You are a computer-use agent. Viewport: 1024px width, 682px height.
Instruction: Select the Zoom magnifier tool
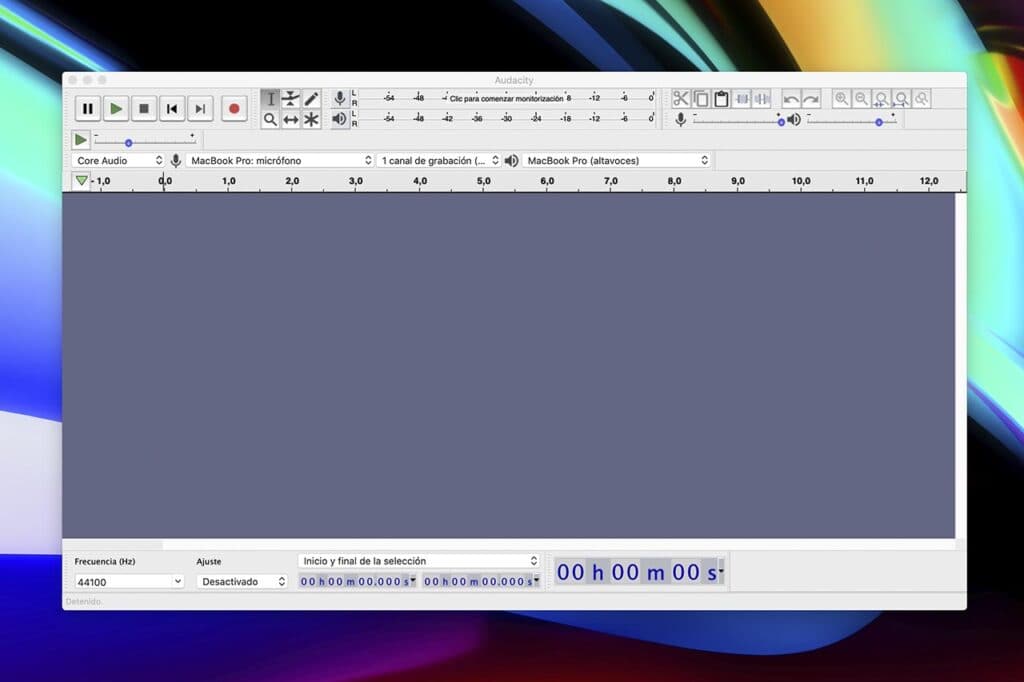[270, 120]
